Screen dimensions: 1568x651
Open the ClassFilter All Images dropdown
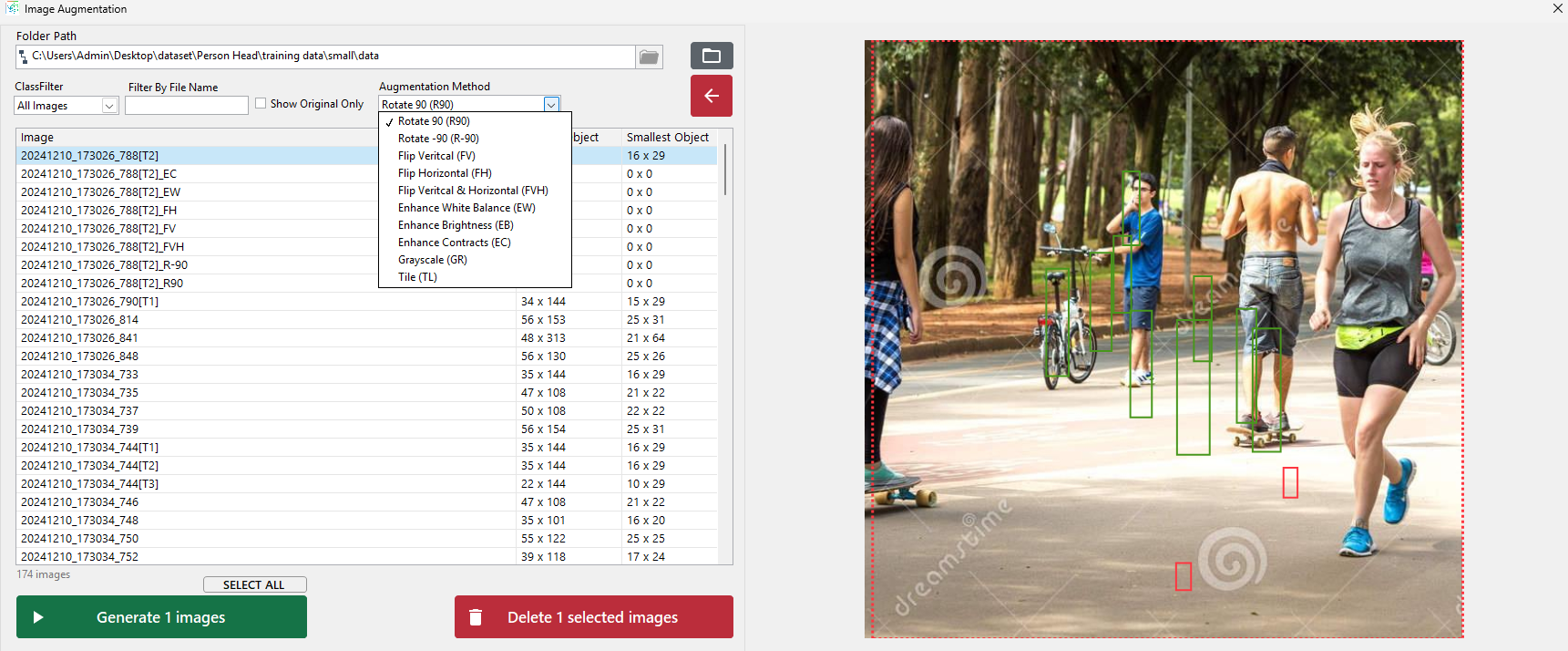pyautogui.click(x=109, y=106)
